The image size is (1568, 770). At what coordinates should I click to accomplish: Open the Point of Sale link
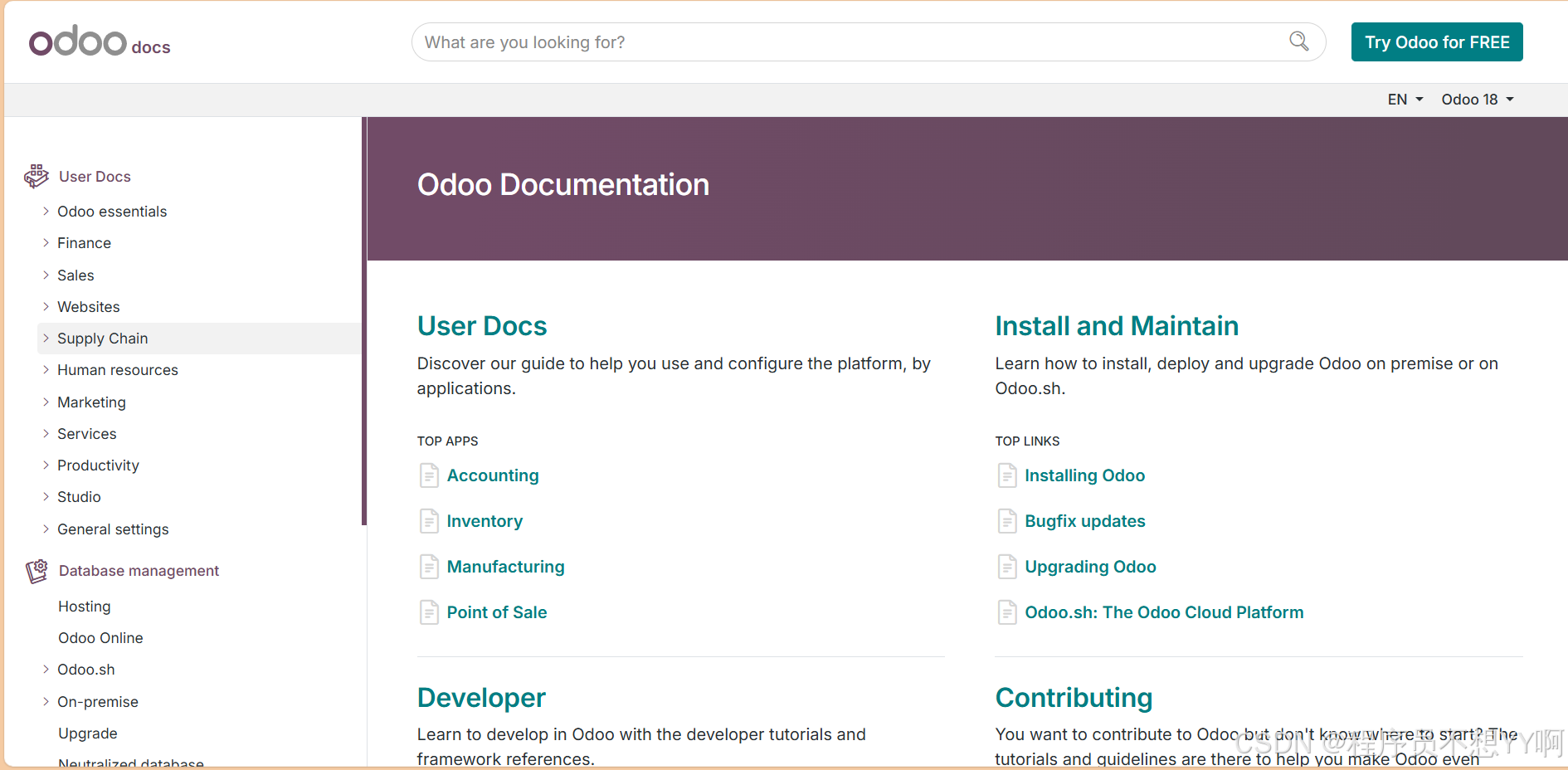pos(497,612)
